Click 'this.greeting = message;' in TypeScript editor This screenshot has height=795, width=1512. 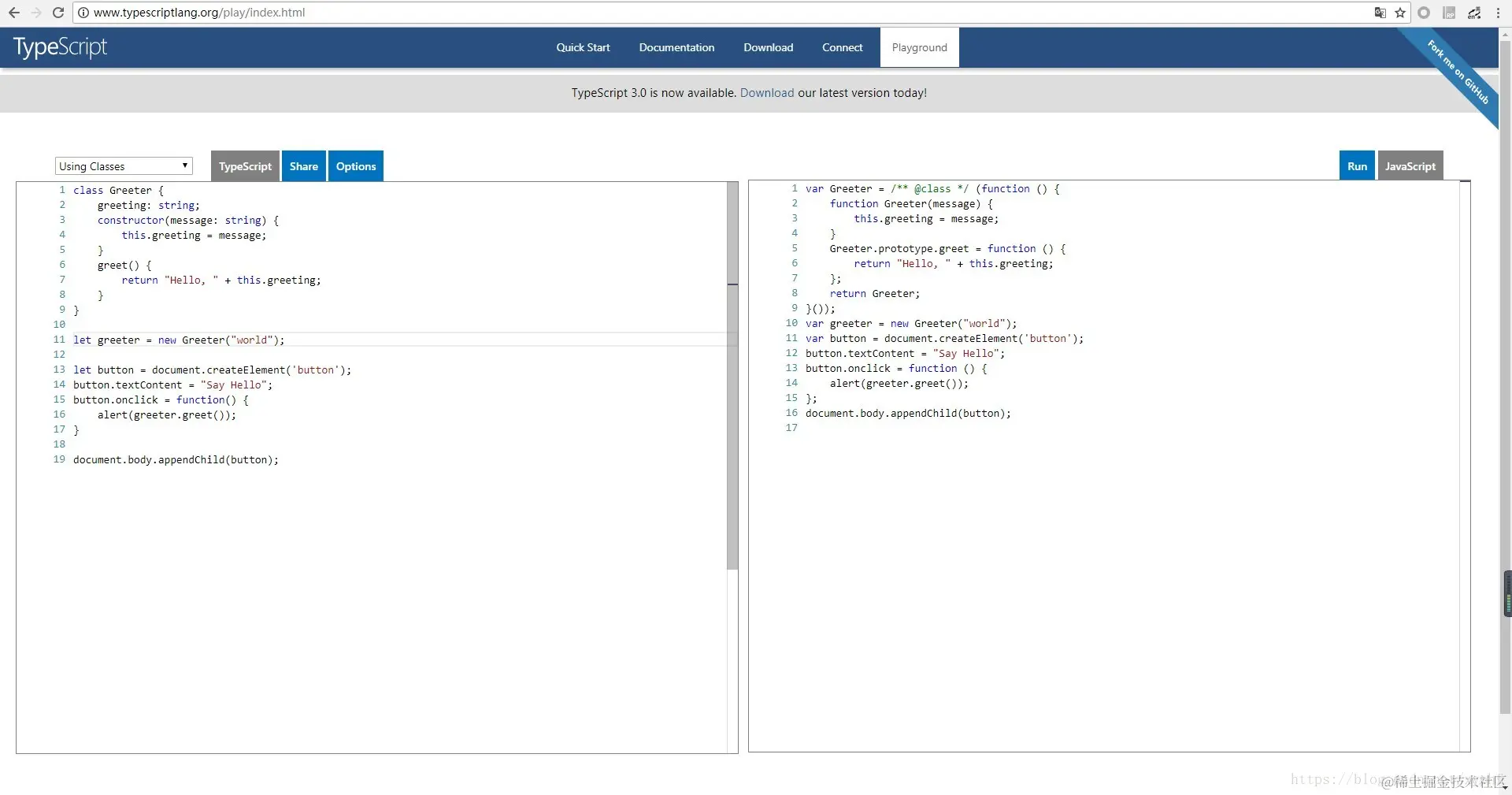(x=194, y=235)
